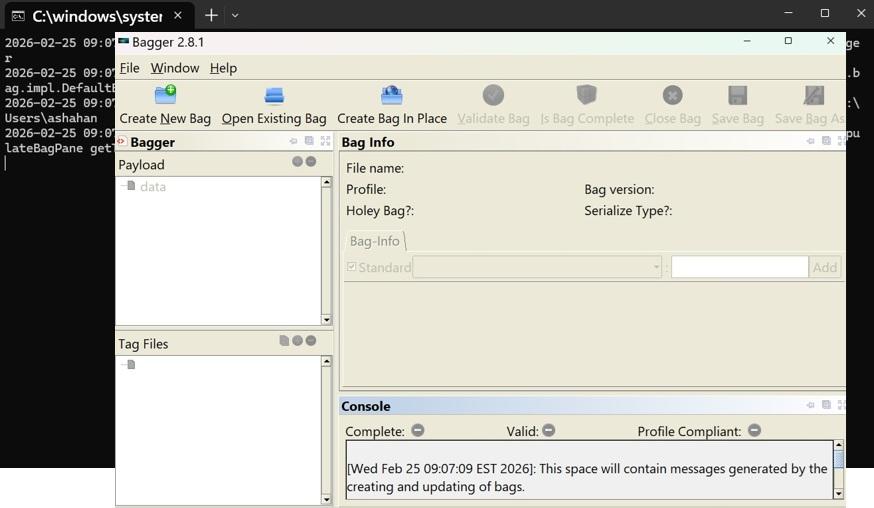874x508 pixels.
Task: Click the remove button in Tag Files header
Action: (x=311, y=340)
